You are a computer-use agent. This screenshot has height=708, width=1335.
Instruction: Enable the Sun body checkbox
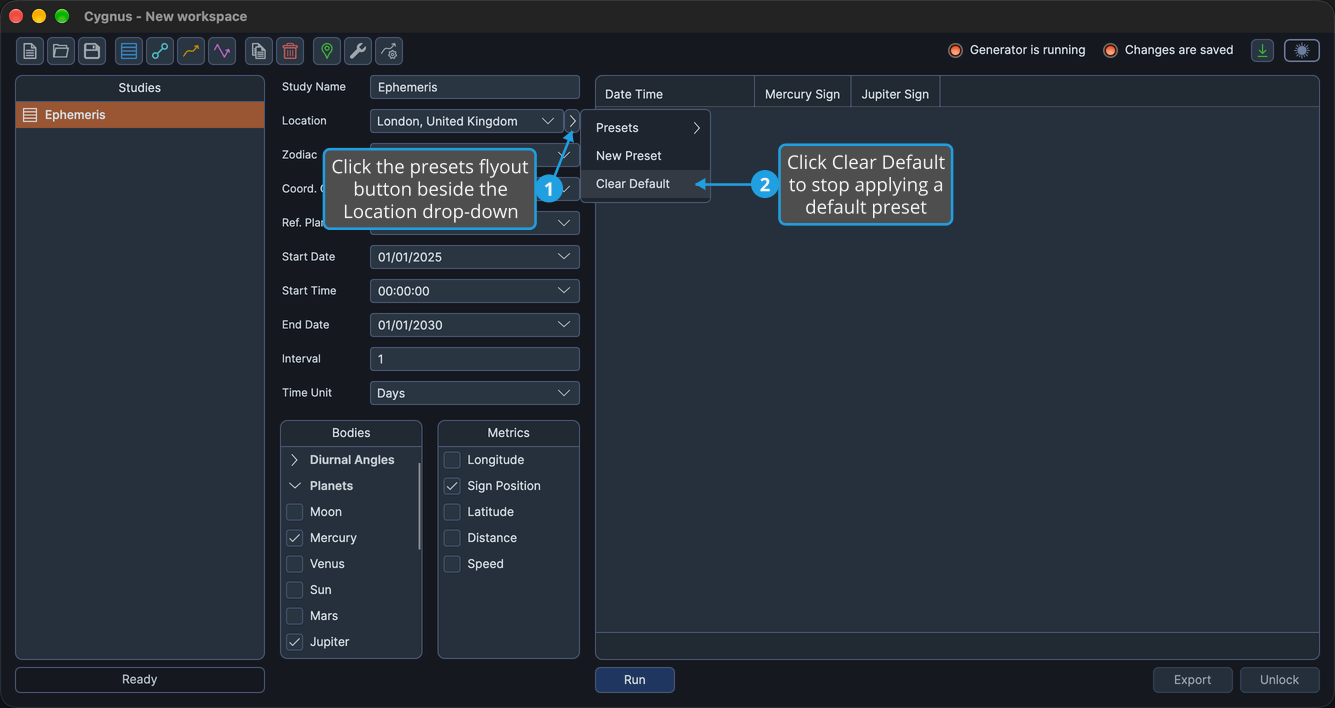point(295,590)
